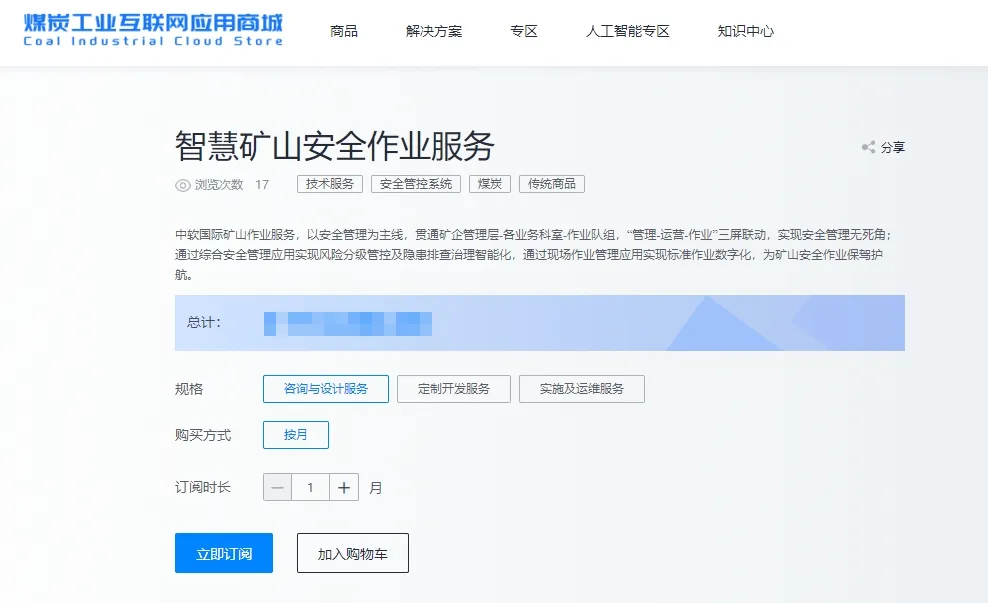988x603 pixels.
Task: Click the share icon next to 分享
Action: (868, 147)
